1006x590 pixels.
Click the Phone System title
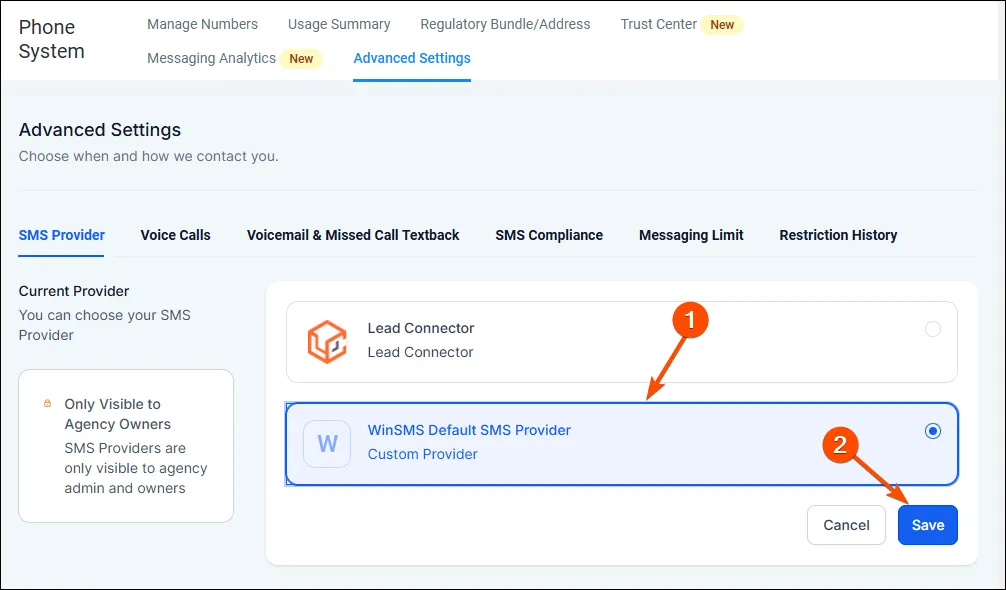51,39
